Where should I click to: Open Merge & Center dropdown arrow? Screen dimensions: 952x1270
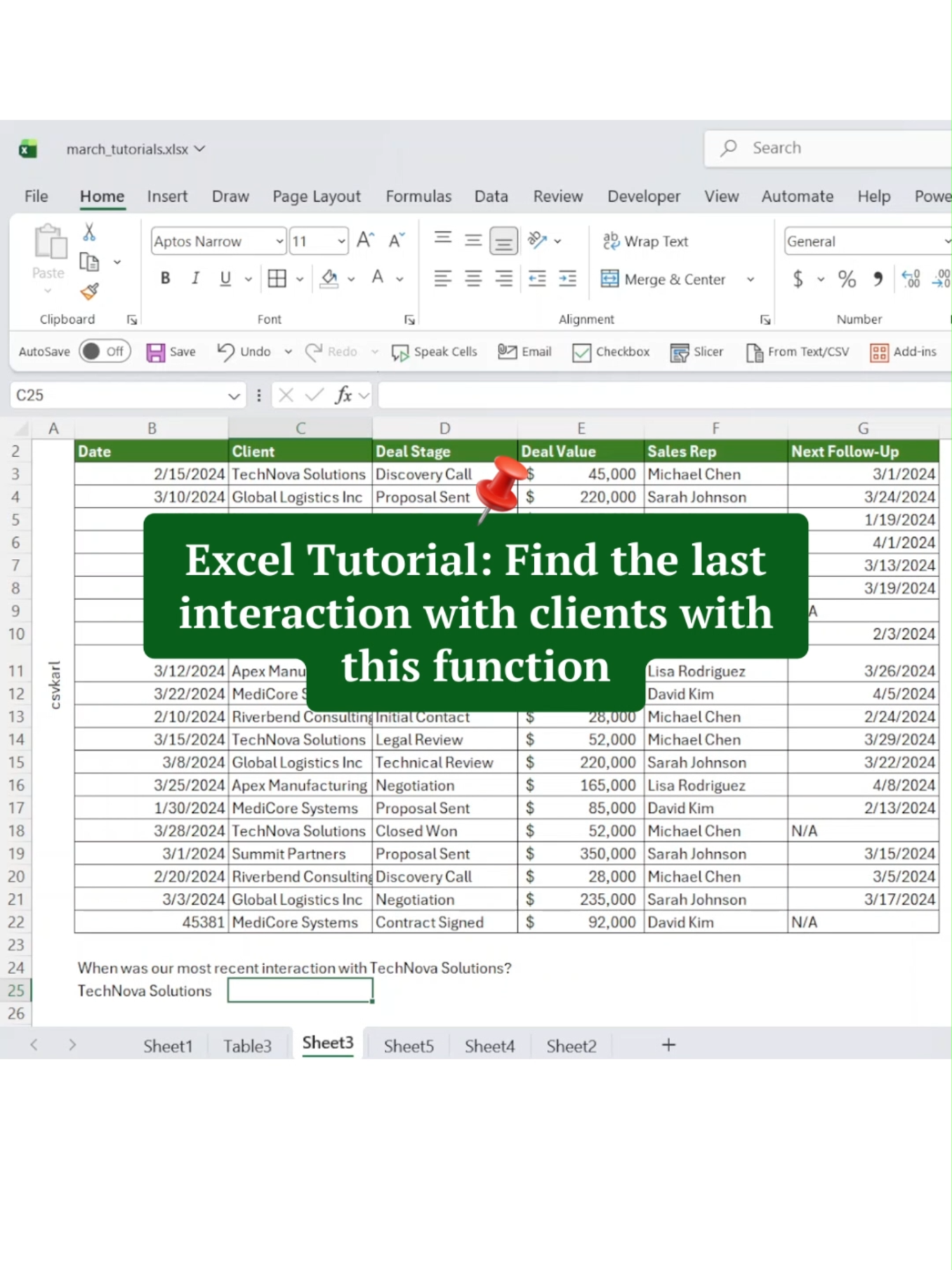750,279
